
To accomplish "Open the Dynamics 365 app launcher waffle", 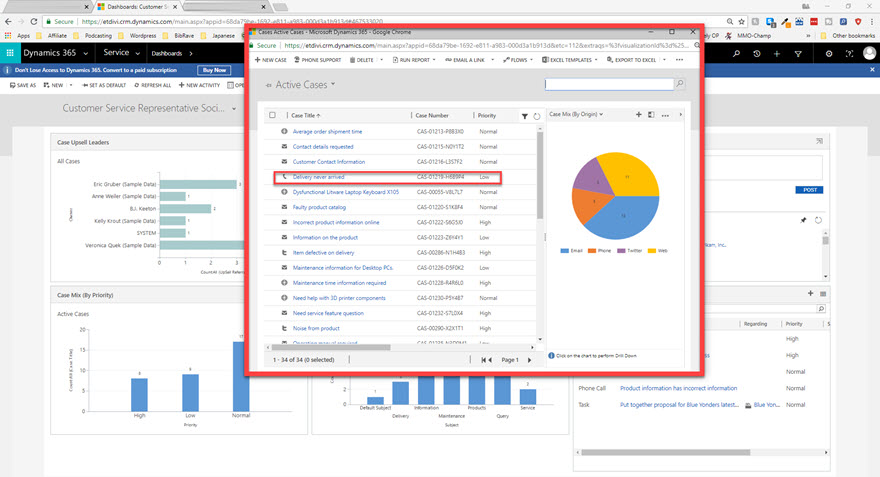I will (10, 53).
